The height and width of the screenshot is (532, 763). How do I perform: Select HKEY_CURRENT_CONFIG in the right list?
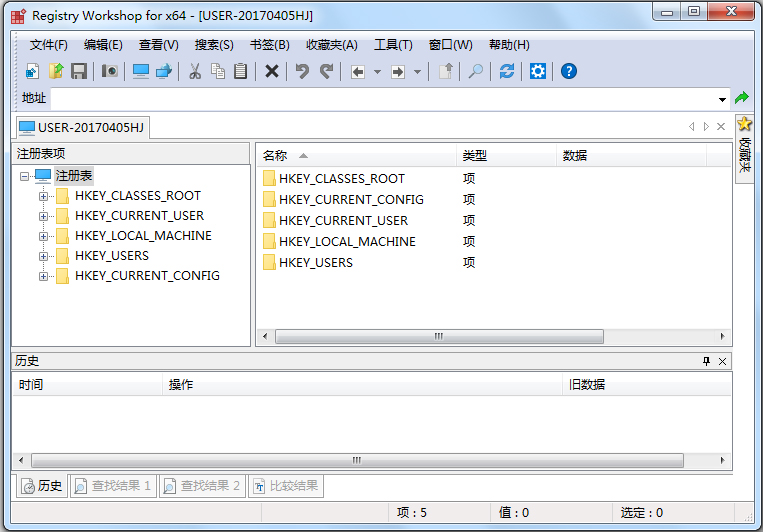(x=350, y=199)
